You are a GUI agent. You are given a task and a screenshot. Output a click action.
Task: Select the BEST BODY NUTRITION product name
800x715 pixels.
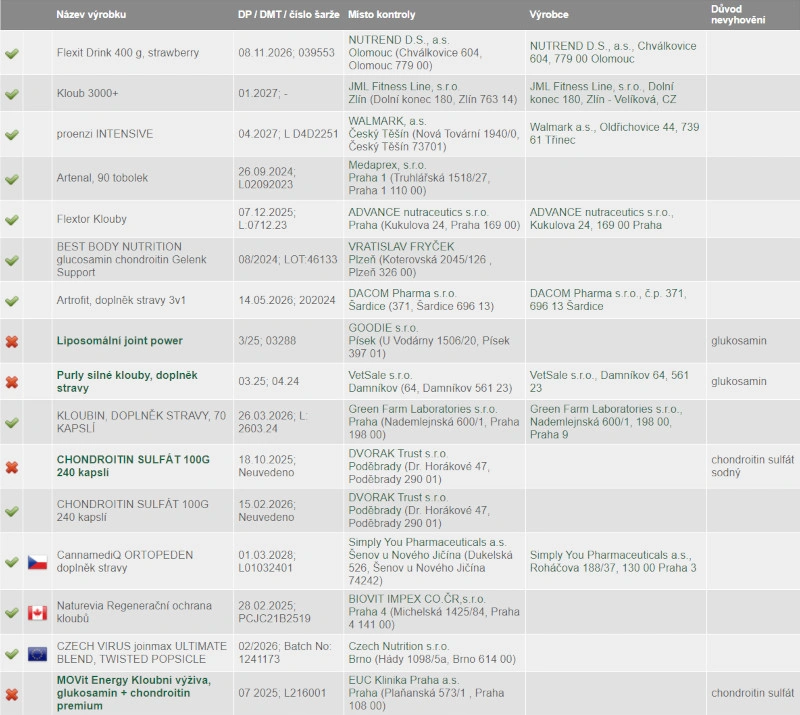tap(132, 259)
